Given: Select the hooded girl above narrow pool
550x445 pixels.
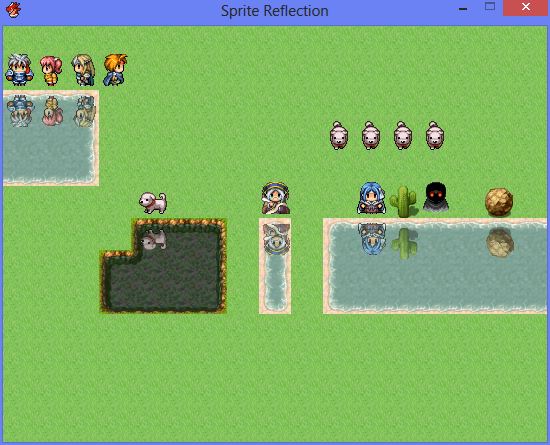Looking at the screenshot, I should tap(276, 198).
